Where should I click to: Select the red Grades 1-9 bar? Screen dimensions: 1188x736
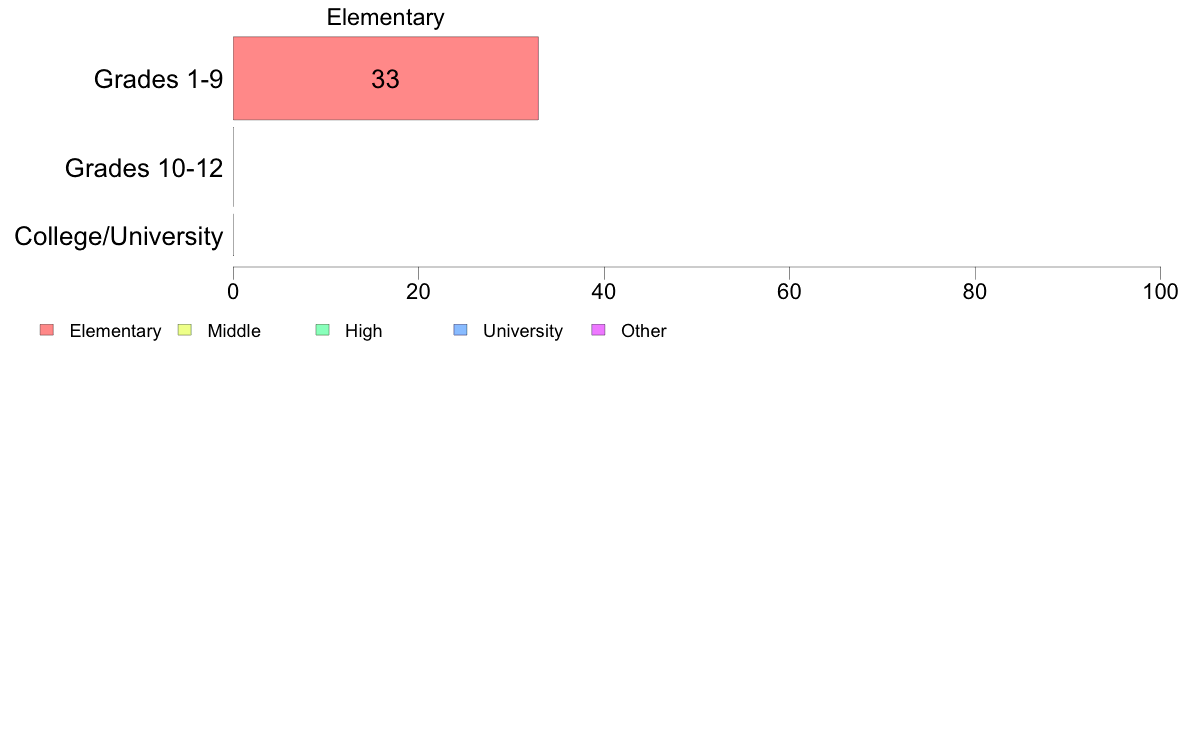386,78
